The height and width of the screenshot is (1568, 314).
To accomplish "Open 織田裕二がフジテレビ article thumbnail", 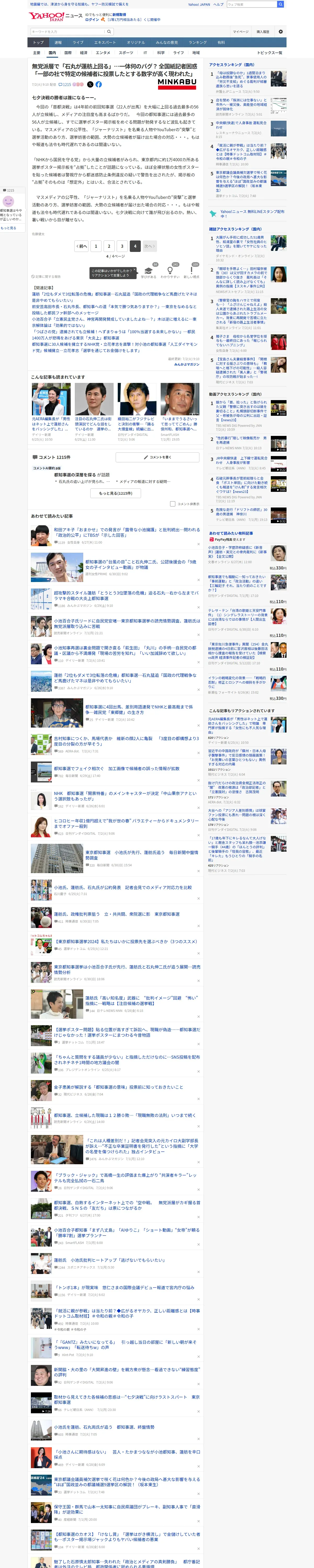I will [x=137, y=399].
